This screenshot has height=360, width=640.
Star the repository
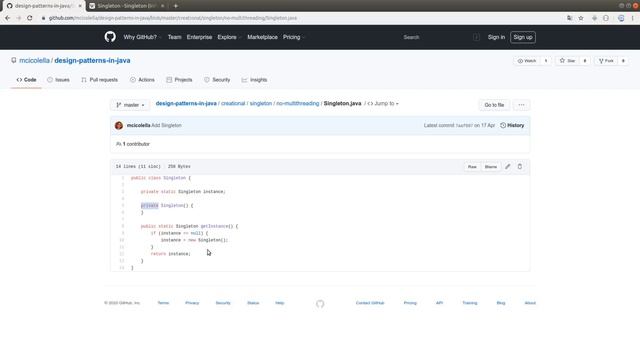click(x=567, y=61)
